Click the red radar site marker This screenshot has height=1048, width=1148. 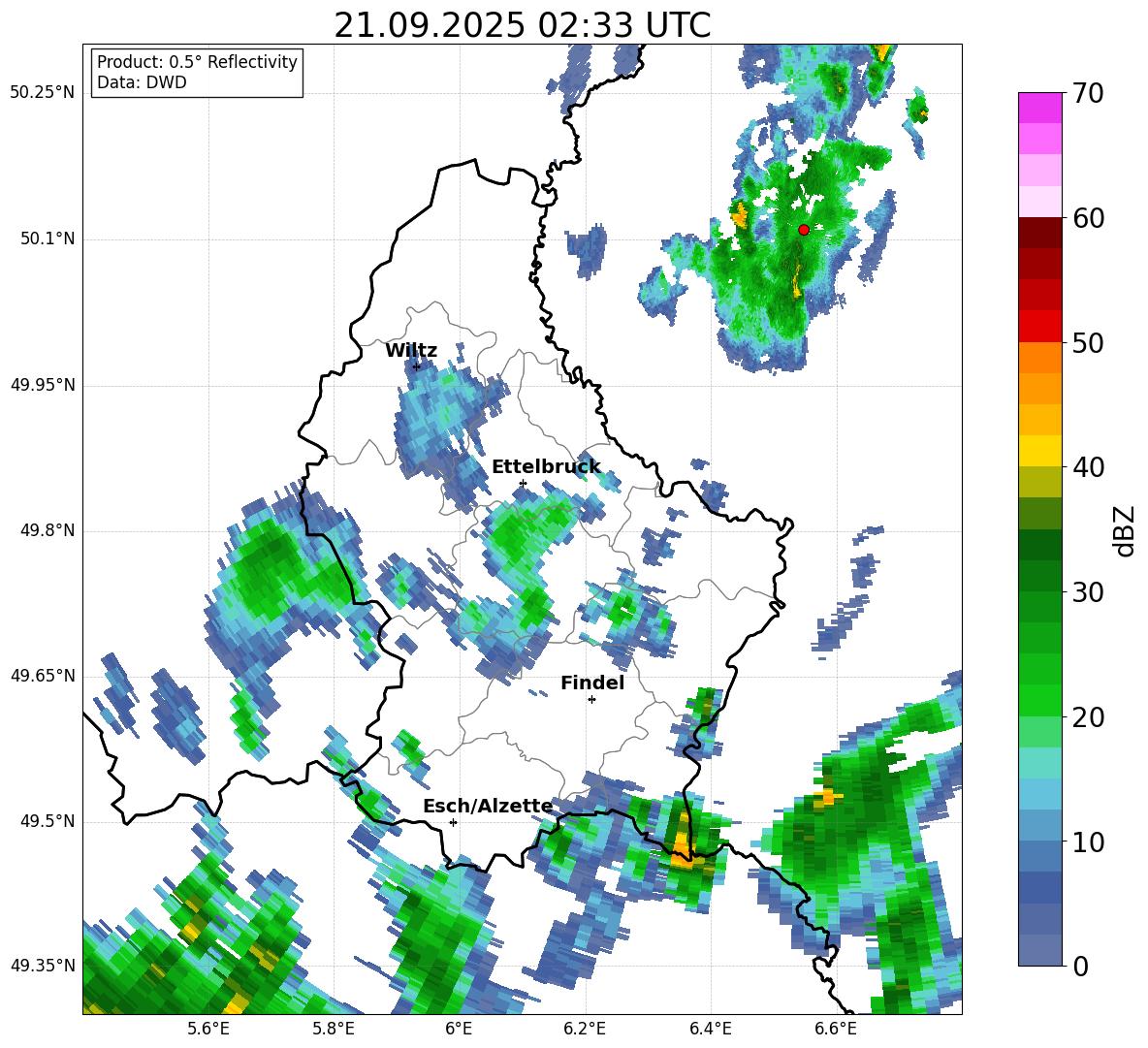[804, 230]
